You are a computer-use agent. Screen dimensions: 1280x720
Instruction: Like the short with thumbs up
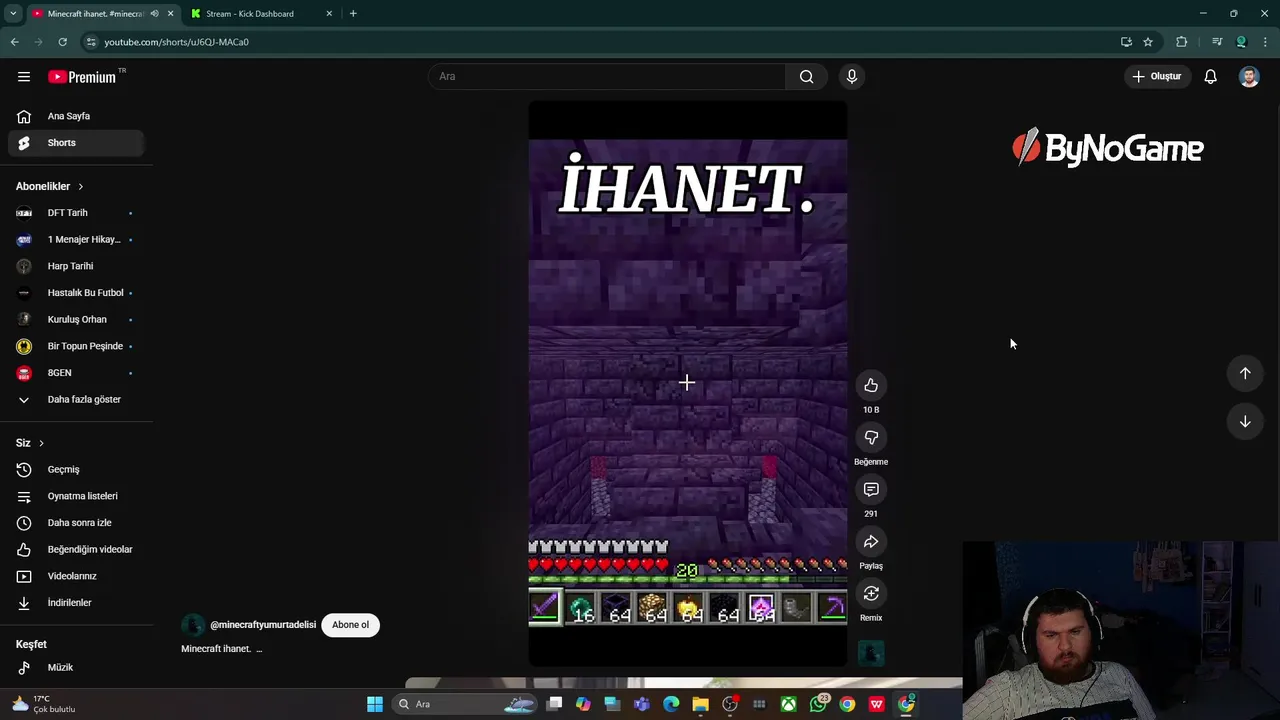pos(871,385)
